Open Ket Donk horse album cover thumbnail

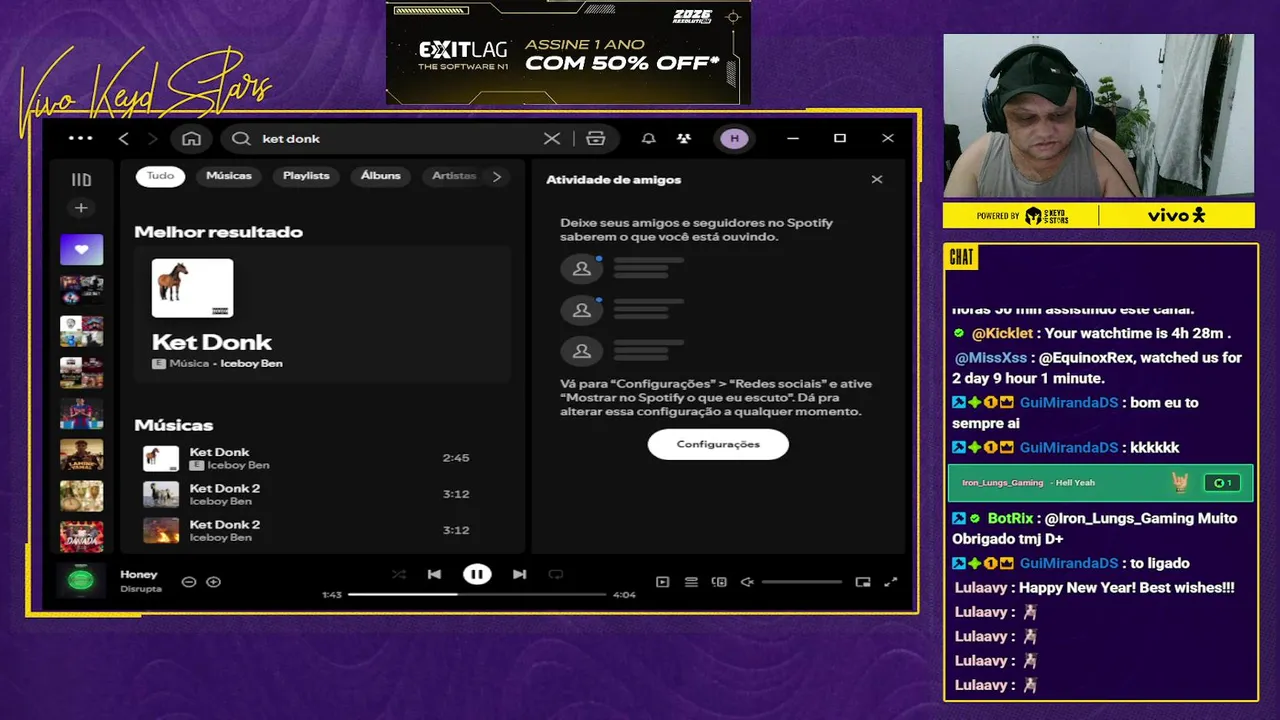(192, 288)
